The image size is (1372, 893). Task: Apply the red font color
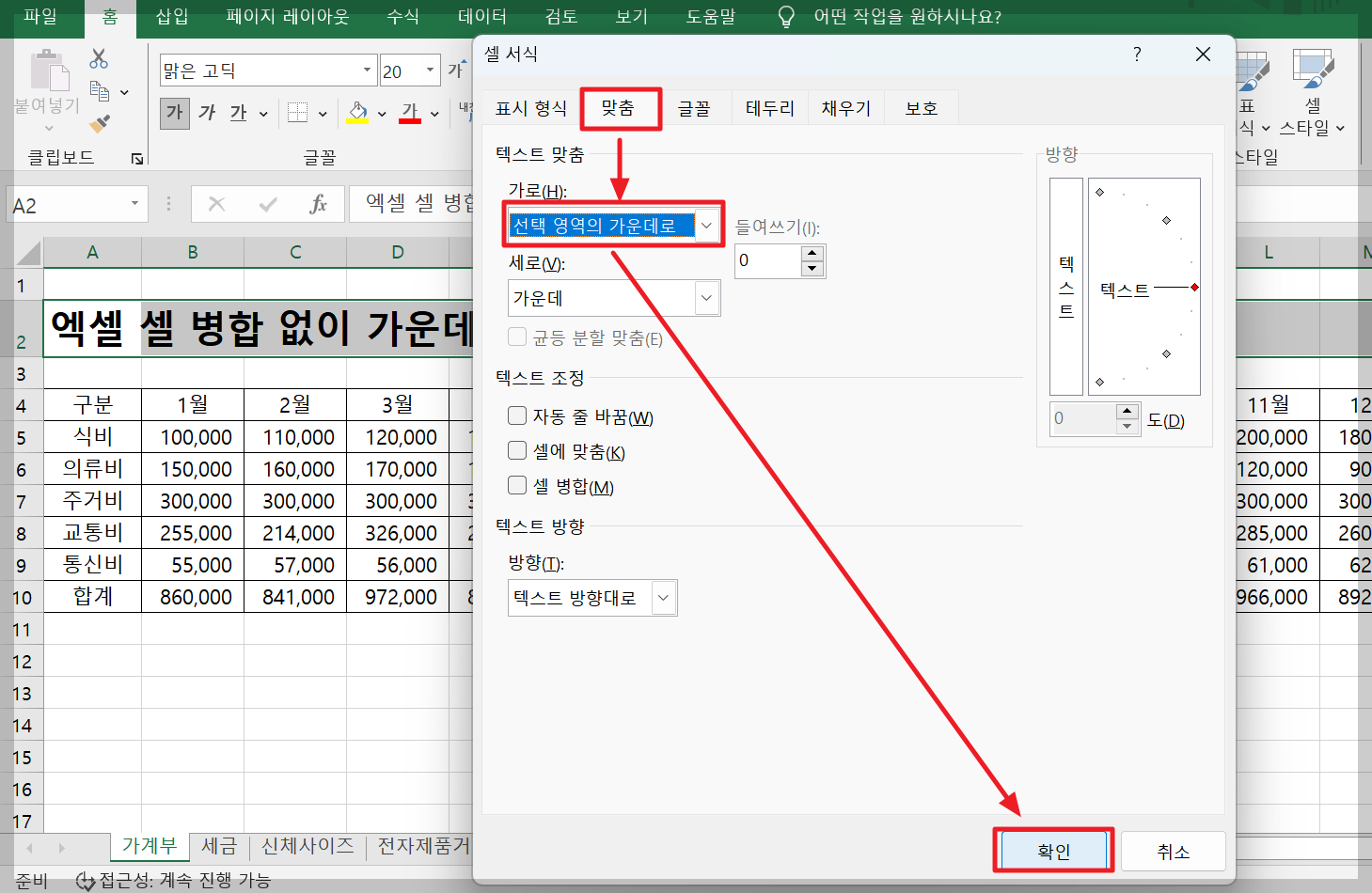point(408,113)
